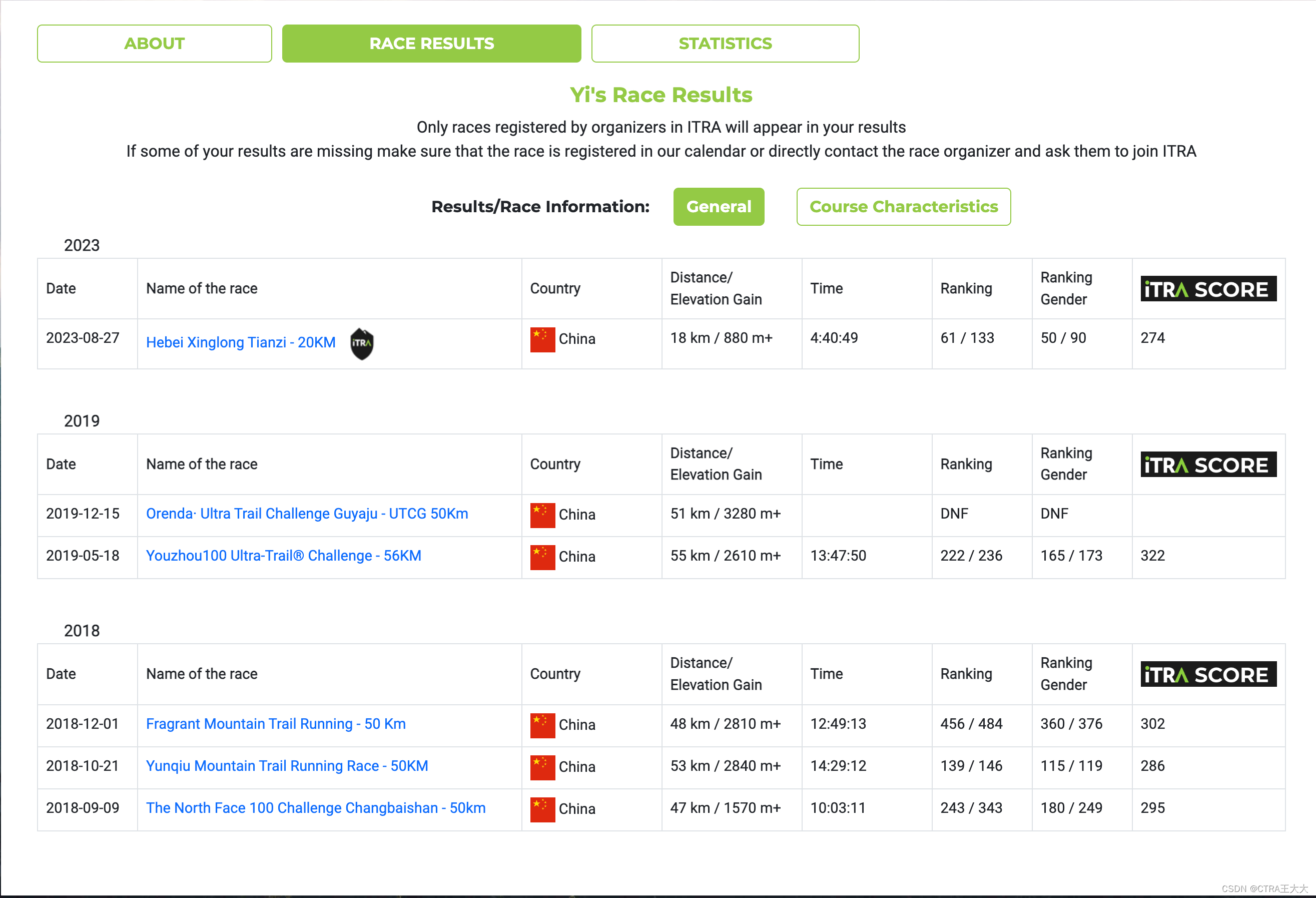Open the ABOUT tab
The width and height of the screenshot is (1316, 898).
[154, 44]
